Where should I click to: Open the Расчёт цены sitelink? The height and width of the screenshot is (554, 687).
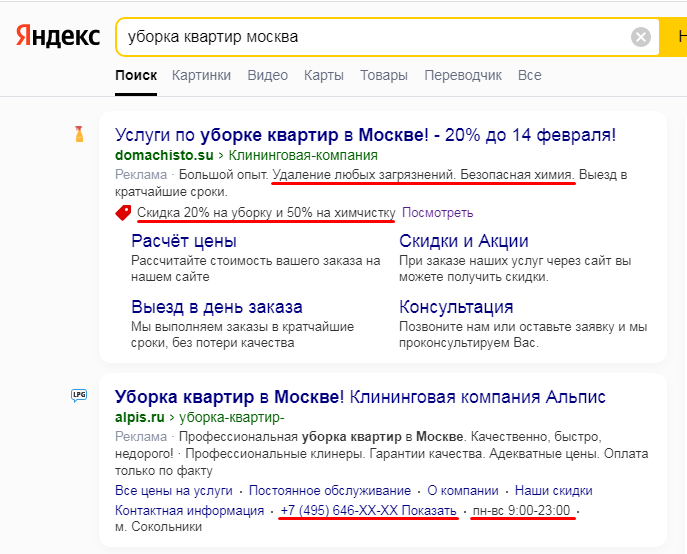184,241
